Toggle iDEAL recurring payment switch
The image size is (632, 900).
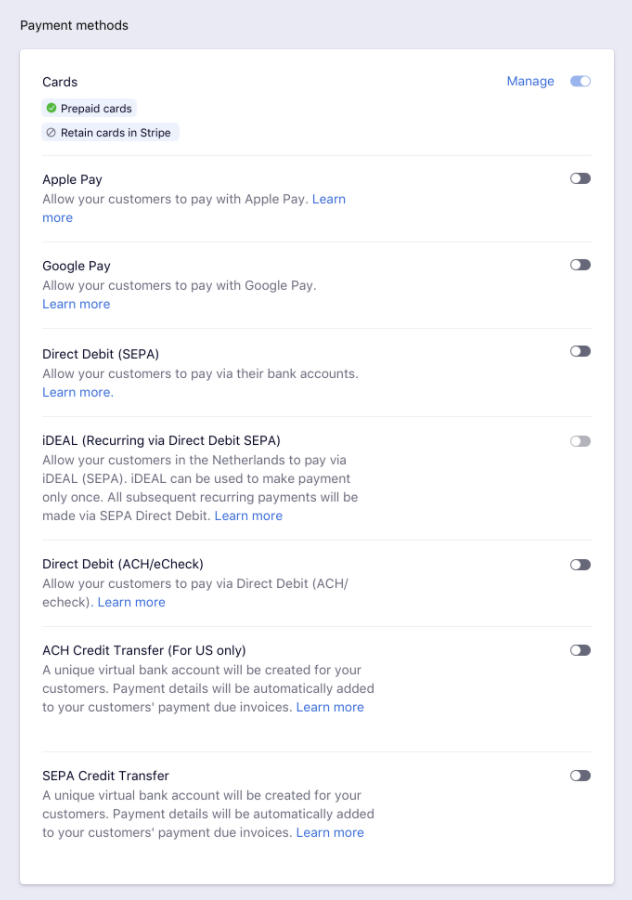point(580,441)
